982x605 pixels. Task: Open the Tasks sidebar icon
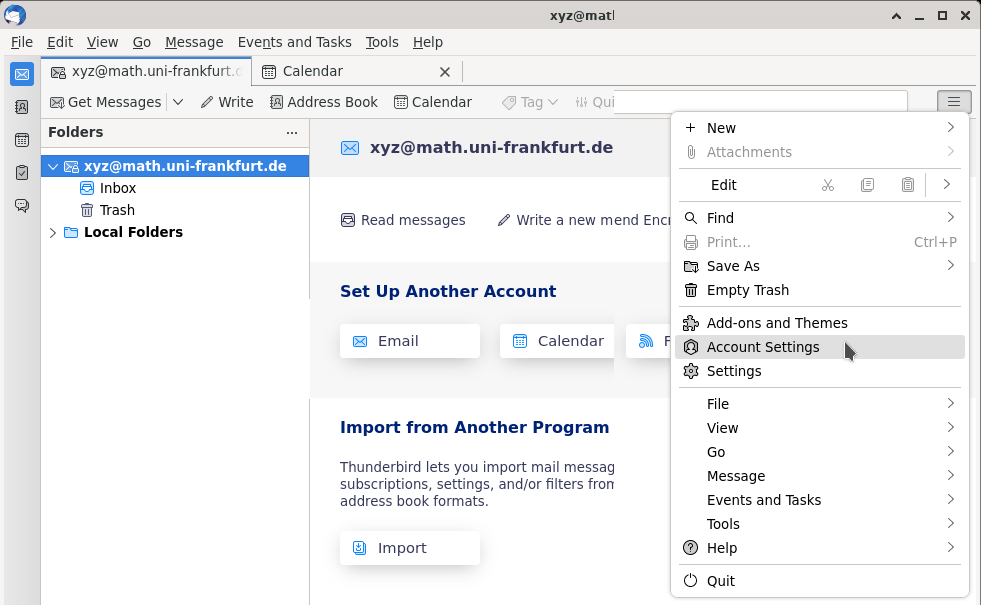pos(22,173)
